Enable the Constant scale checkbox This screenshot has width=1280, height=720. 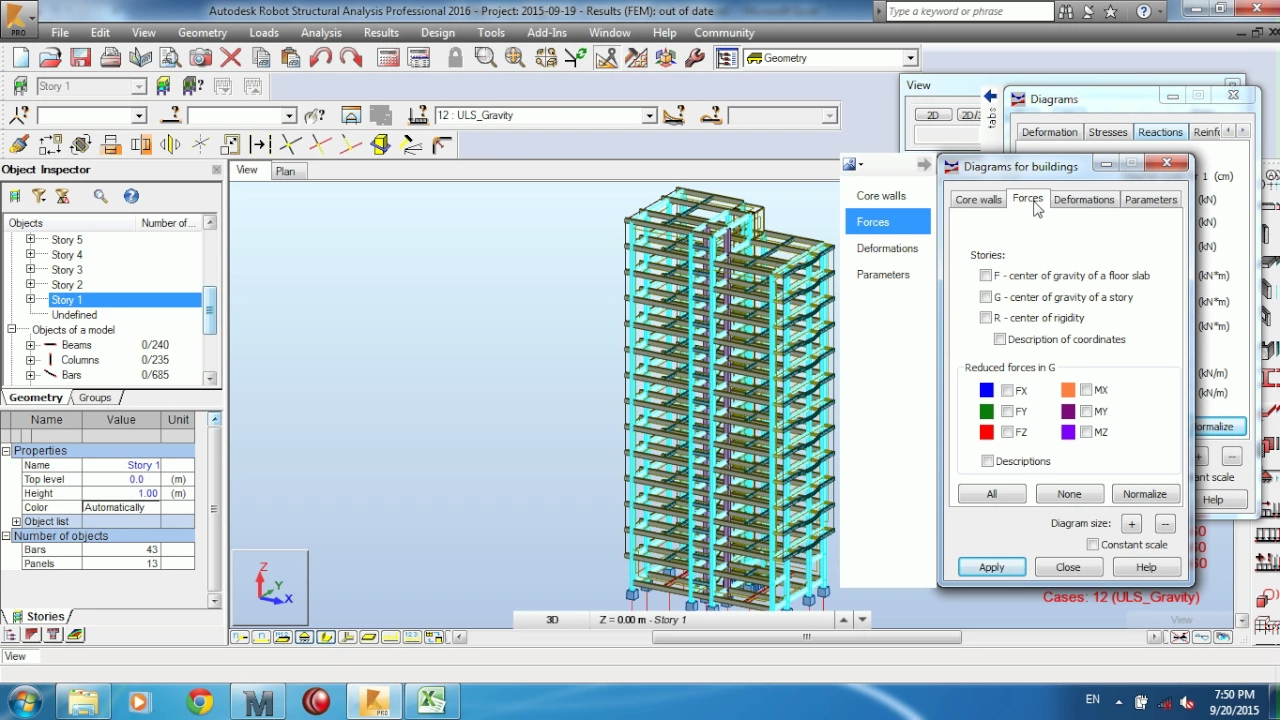pyautogui.click(x=1093, y=544)
